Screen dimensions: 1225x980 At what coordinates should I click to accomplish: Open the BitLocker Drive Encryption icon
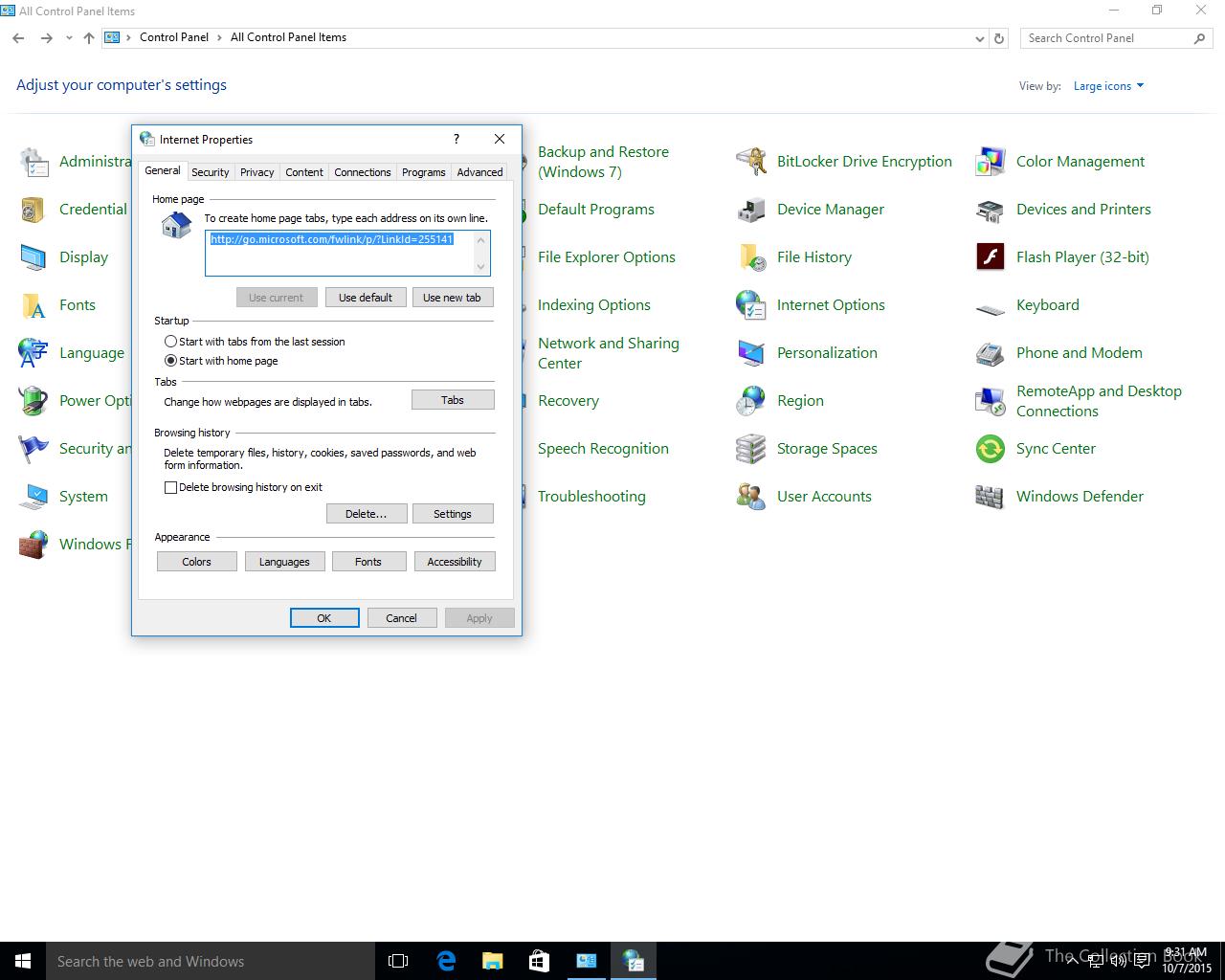tap(751, 162)
